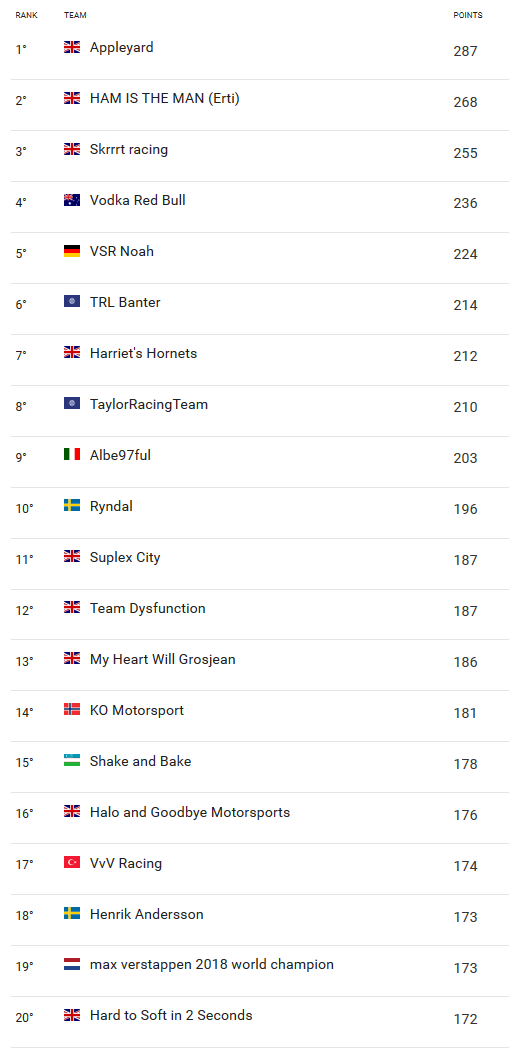This screenshot has width=509, height=1050.
Task: Select the Harriet's Hornets team name
Action: pyautogui.click(x=143, y=353)
